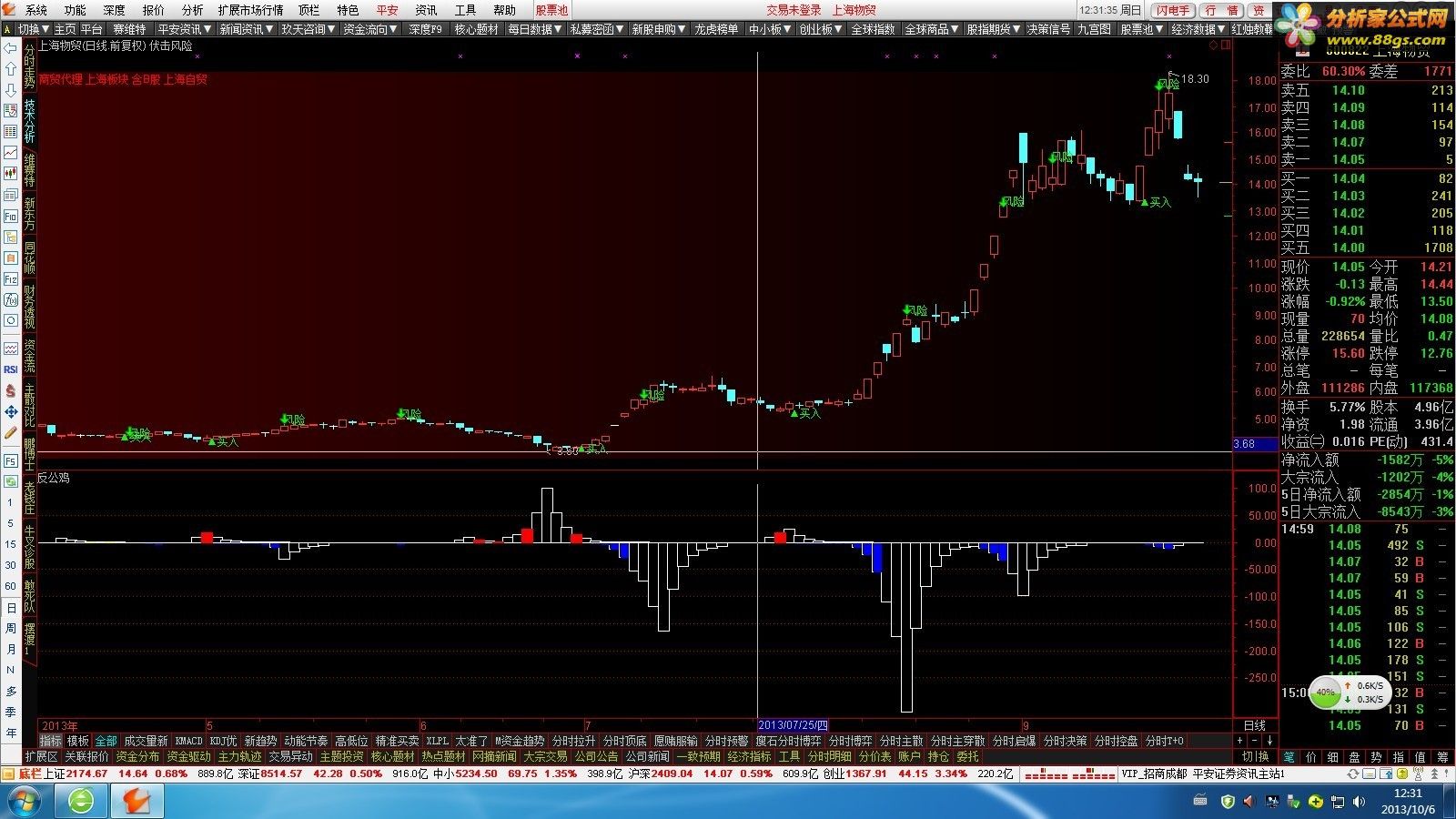The width and height of the screenshot is (1456, 819).
Task: Click the network connection tray icon
Action: [1338, 802]
